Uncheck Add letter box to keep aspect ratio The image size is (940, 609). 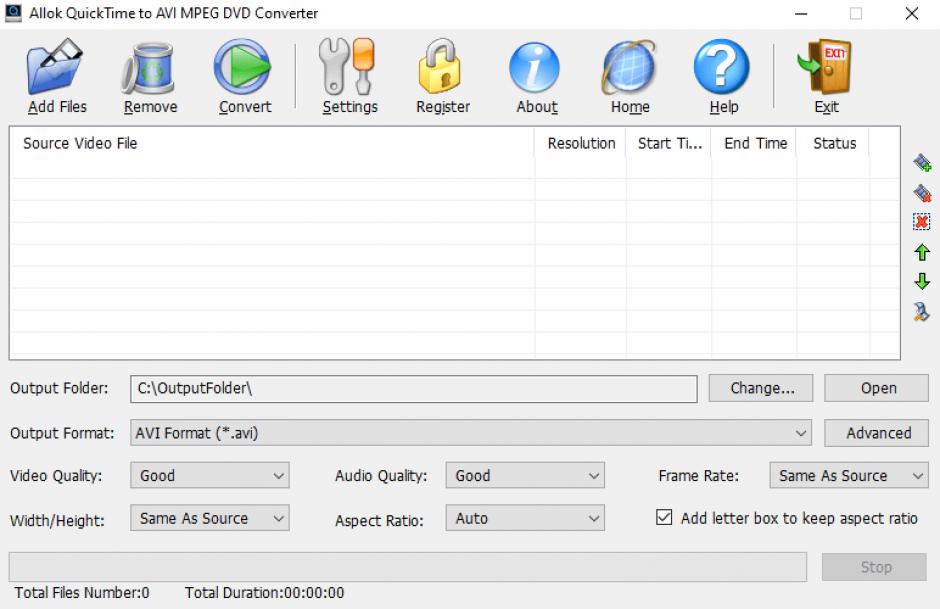(664, 518)
